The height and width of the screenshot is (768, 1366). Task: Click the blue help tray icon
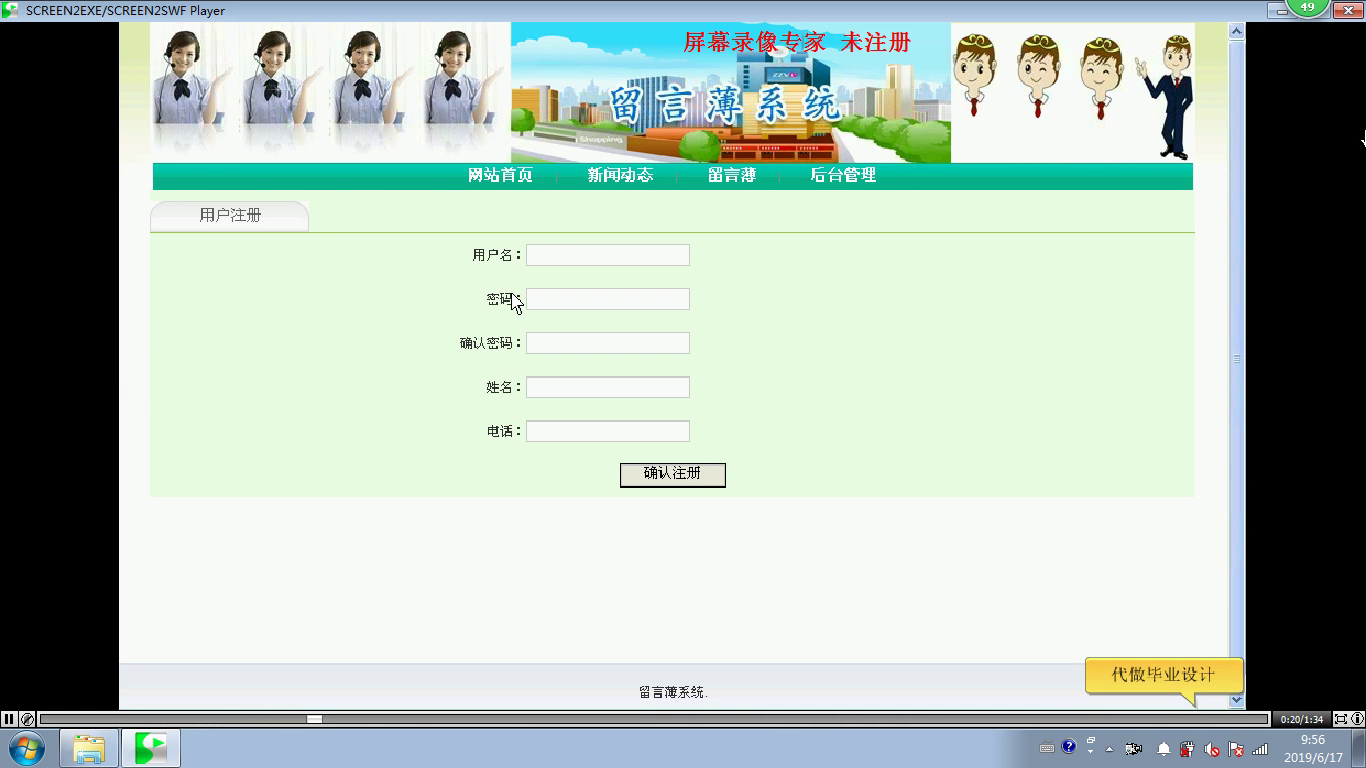click(1069, 746)
